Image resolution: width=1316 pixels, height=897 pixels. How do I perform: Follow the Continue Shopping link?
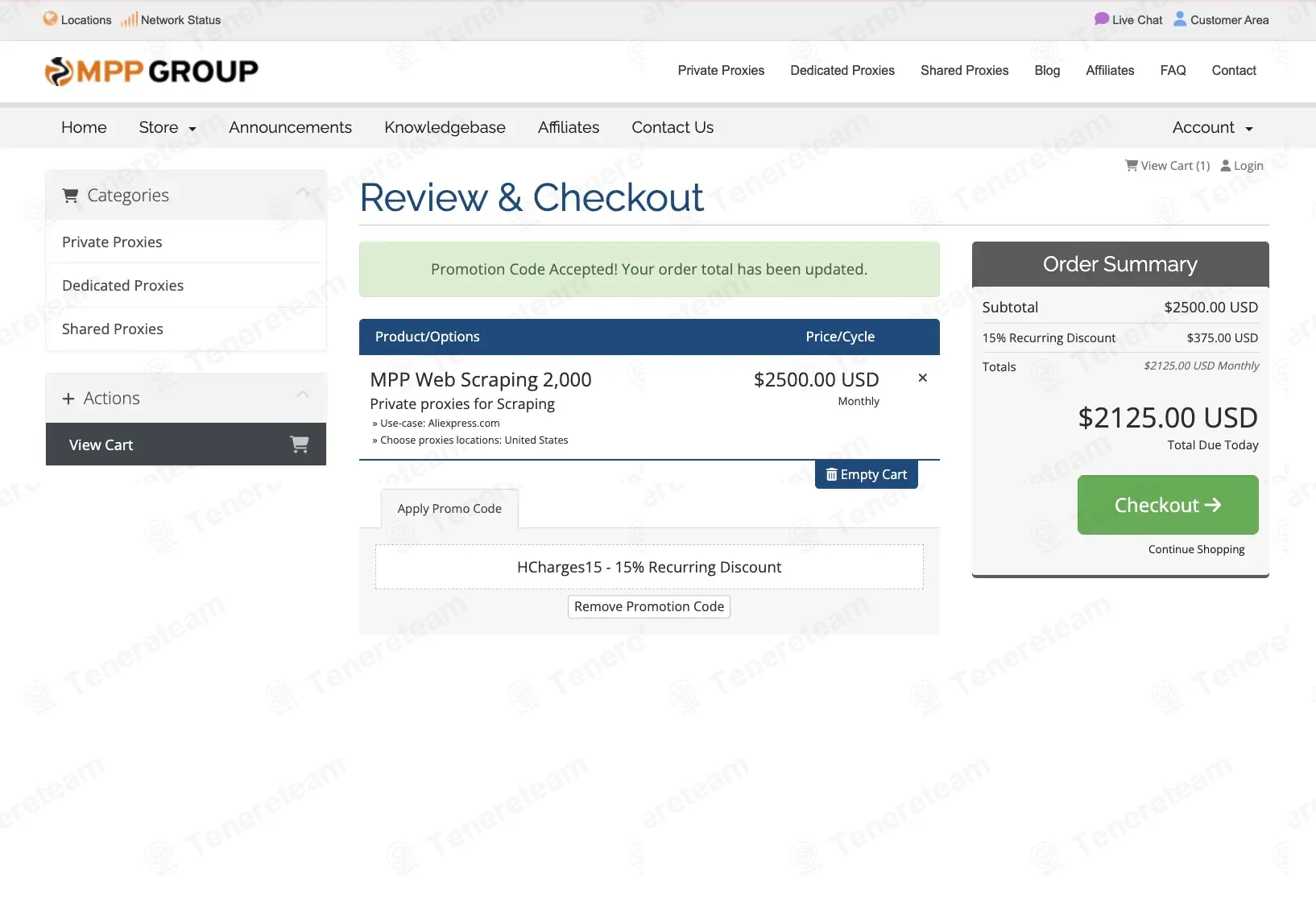pos(1196,549)
